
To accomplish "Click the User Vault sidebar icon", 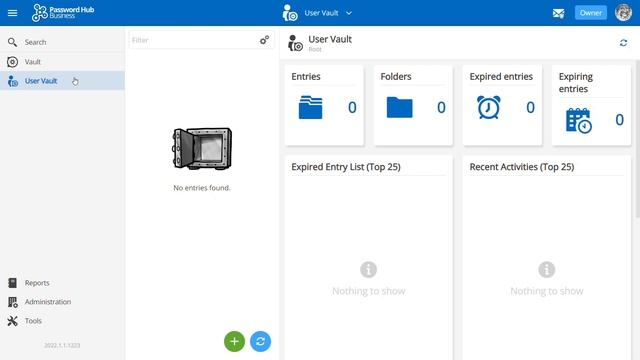I will click(13, 81).
